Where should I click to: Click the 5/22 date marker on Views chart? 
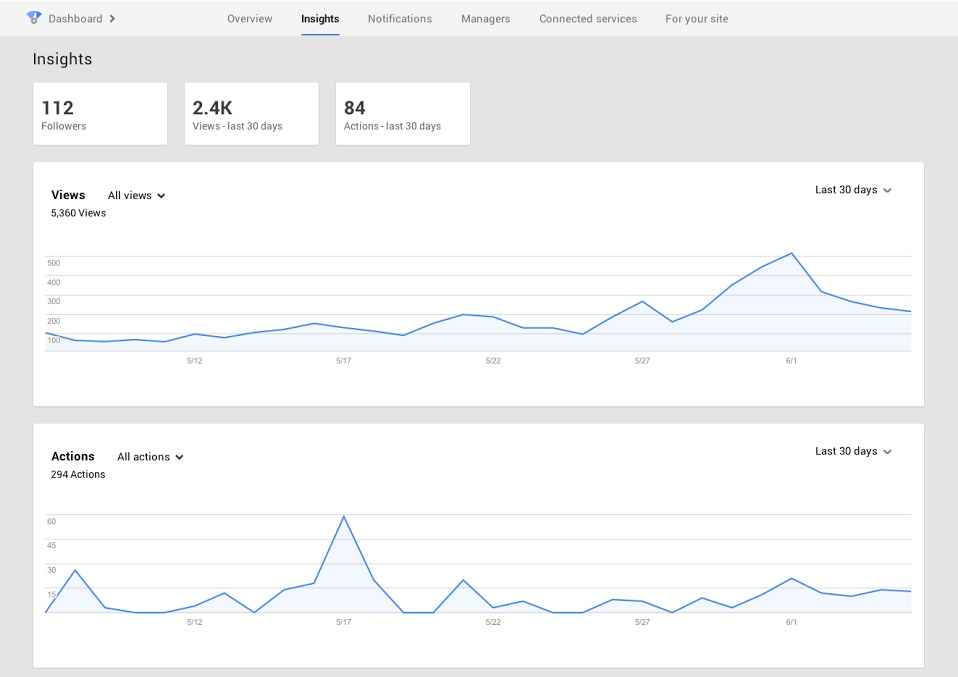click(x=492, y=360)
